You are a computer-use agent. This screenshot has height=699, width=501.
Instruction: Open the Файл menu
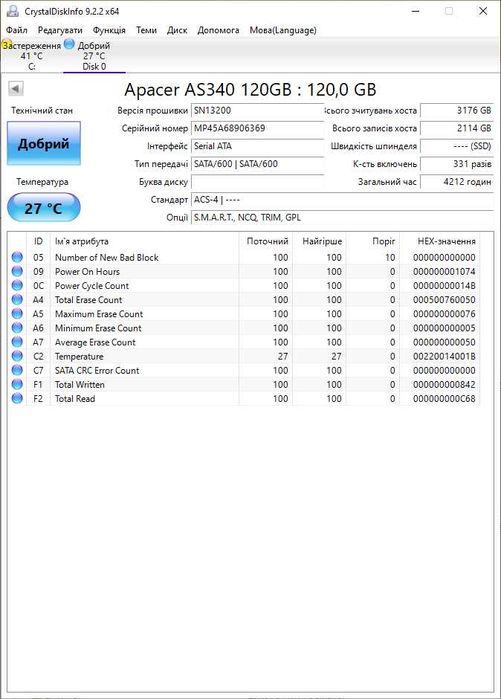[x=16, y=30]
